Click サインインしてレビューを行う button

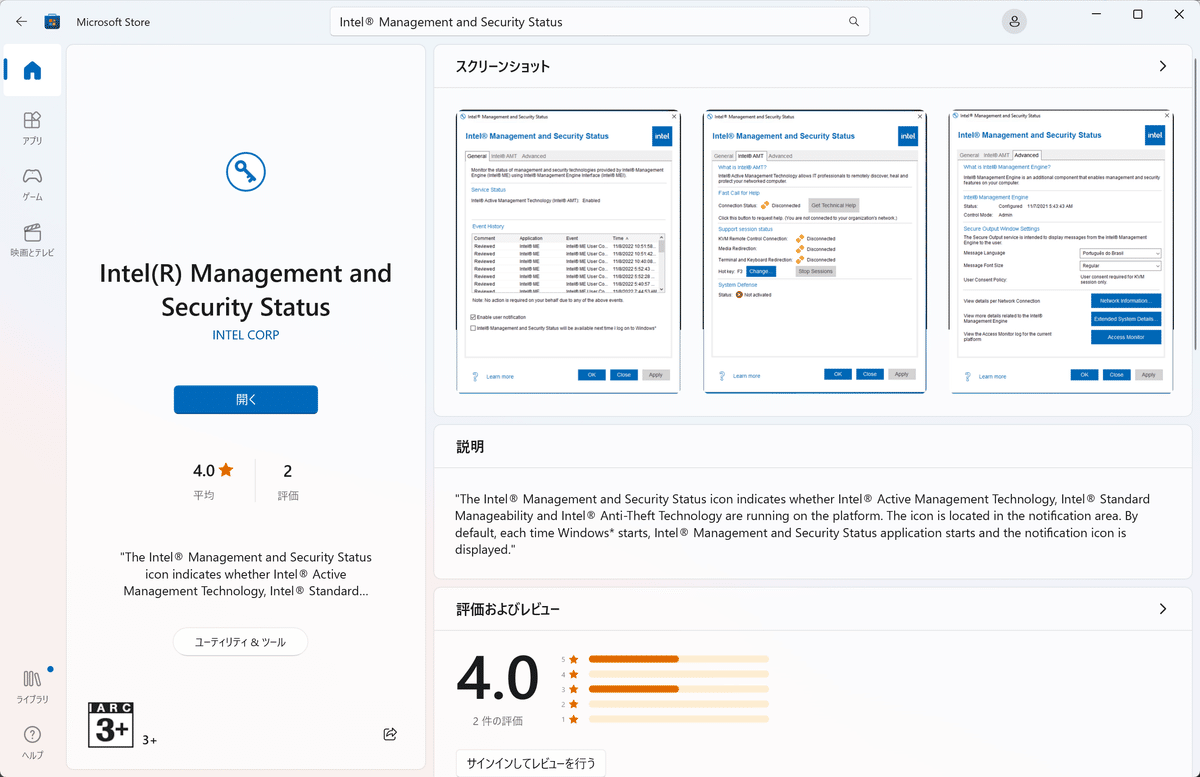click(531, 764)
